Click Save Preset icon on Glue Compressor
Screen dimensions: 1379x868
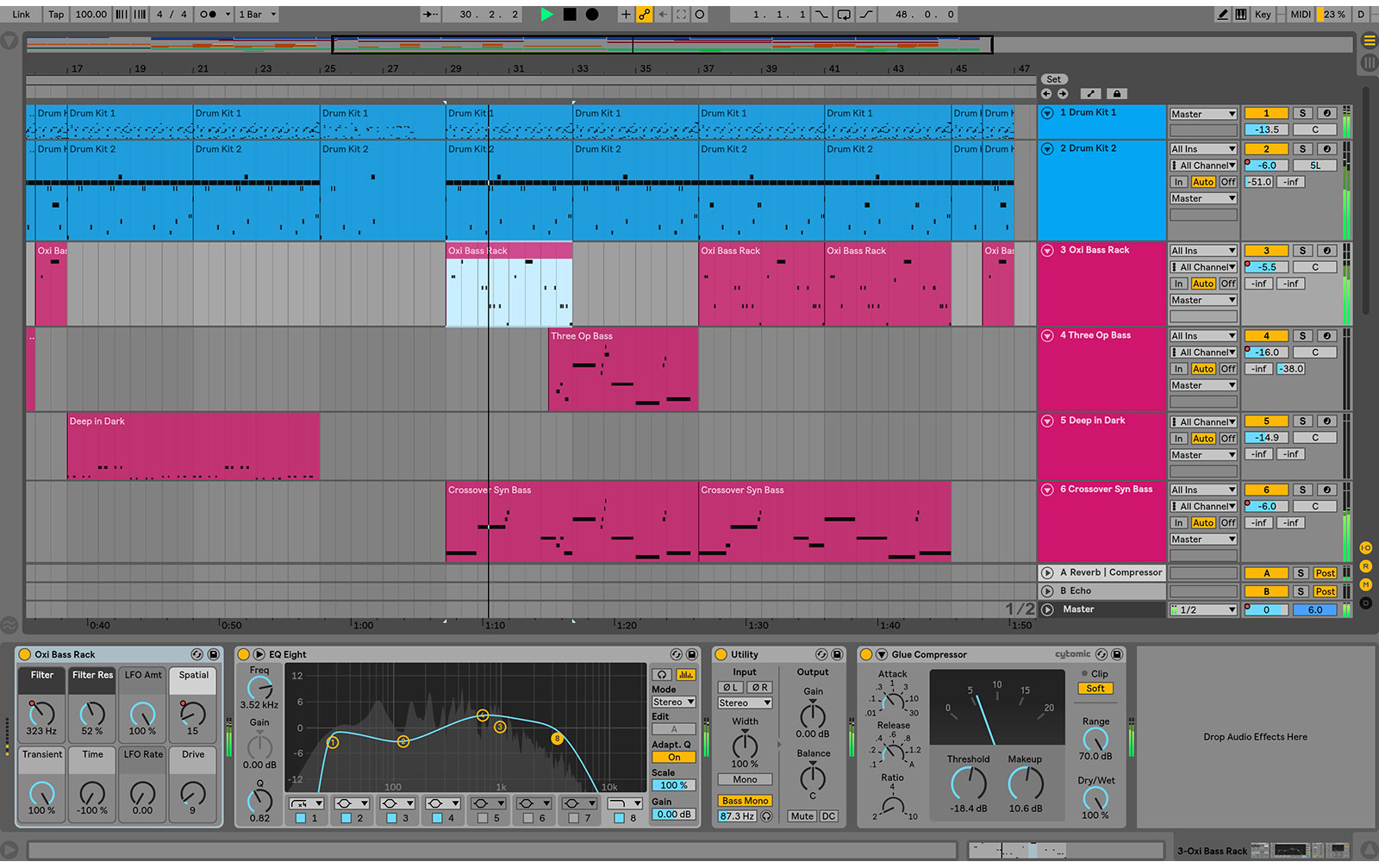point(1117,655)
